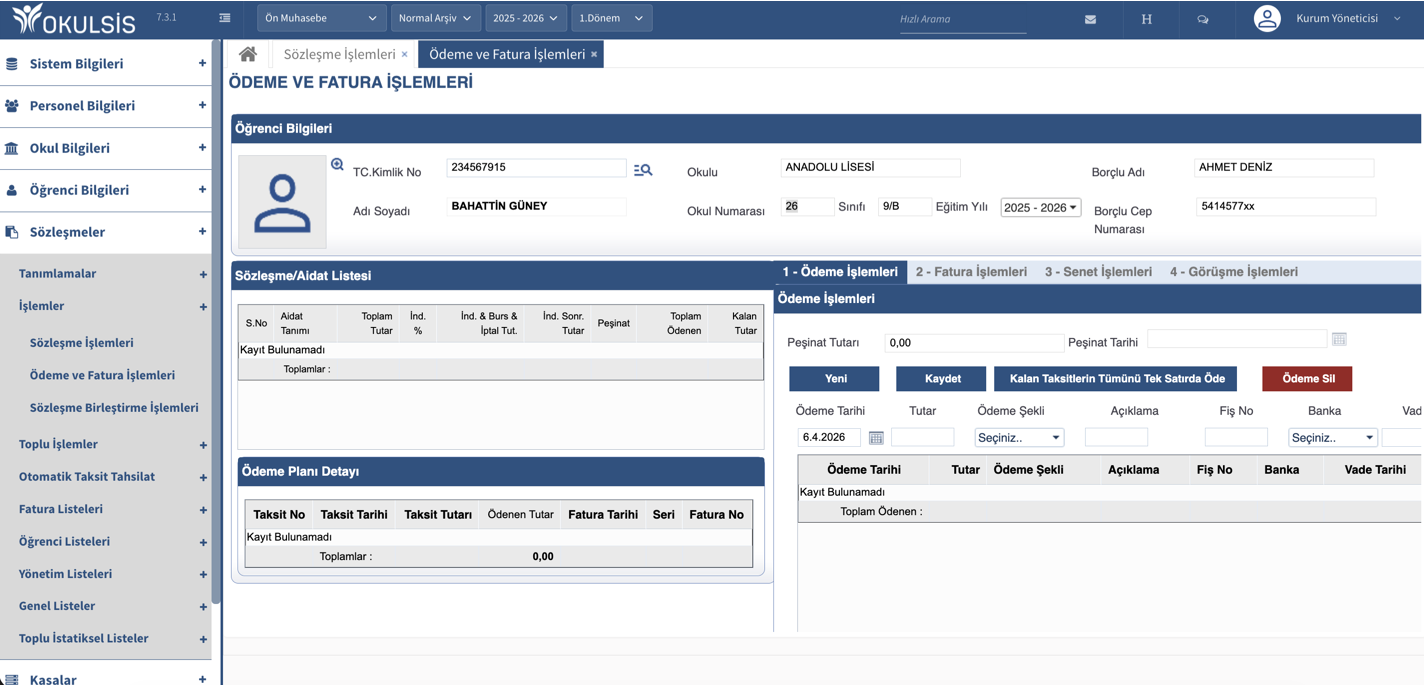Click the H icon in top bar
This screenshot has width=1425, height=685.
pyautogui.click(x=1147, y=19)
